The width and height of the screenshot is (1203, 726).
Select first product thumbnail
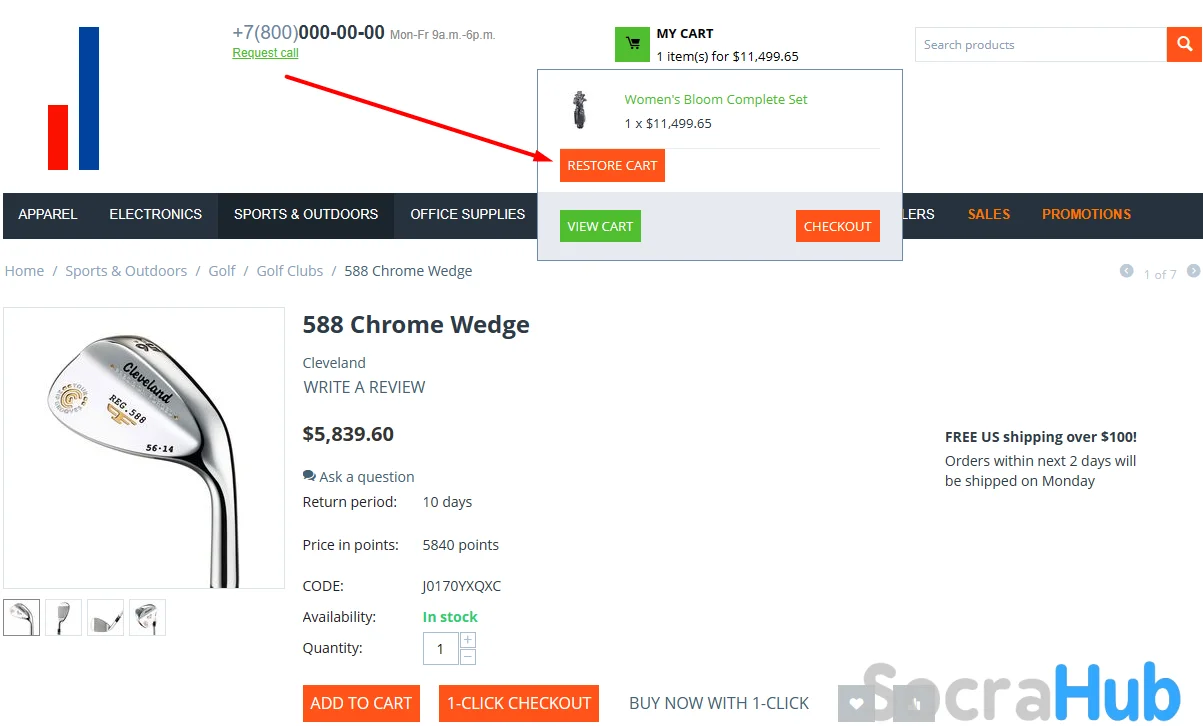point(22,617)
